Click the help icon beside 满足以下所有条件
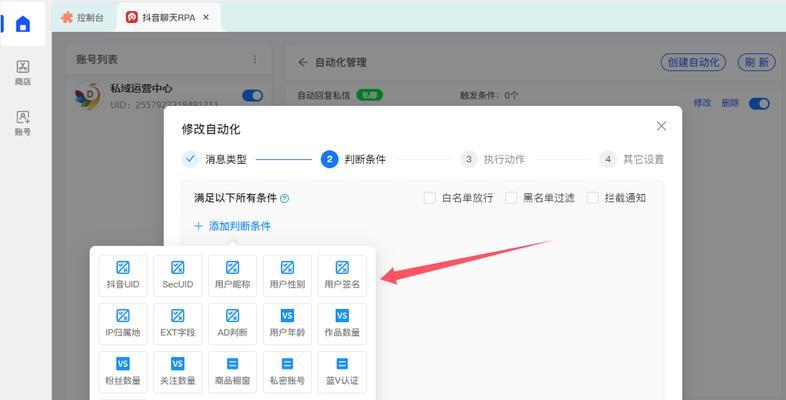Screen dimensions: 786x400 (x=284, y=198)
